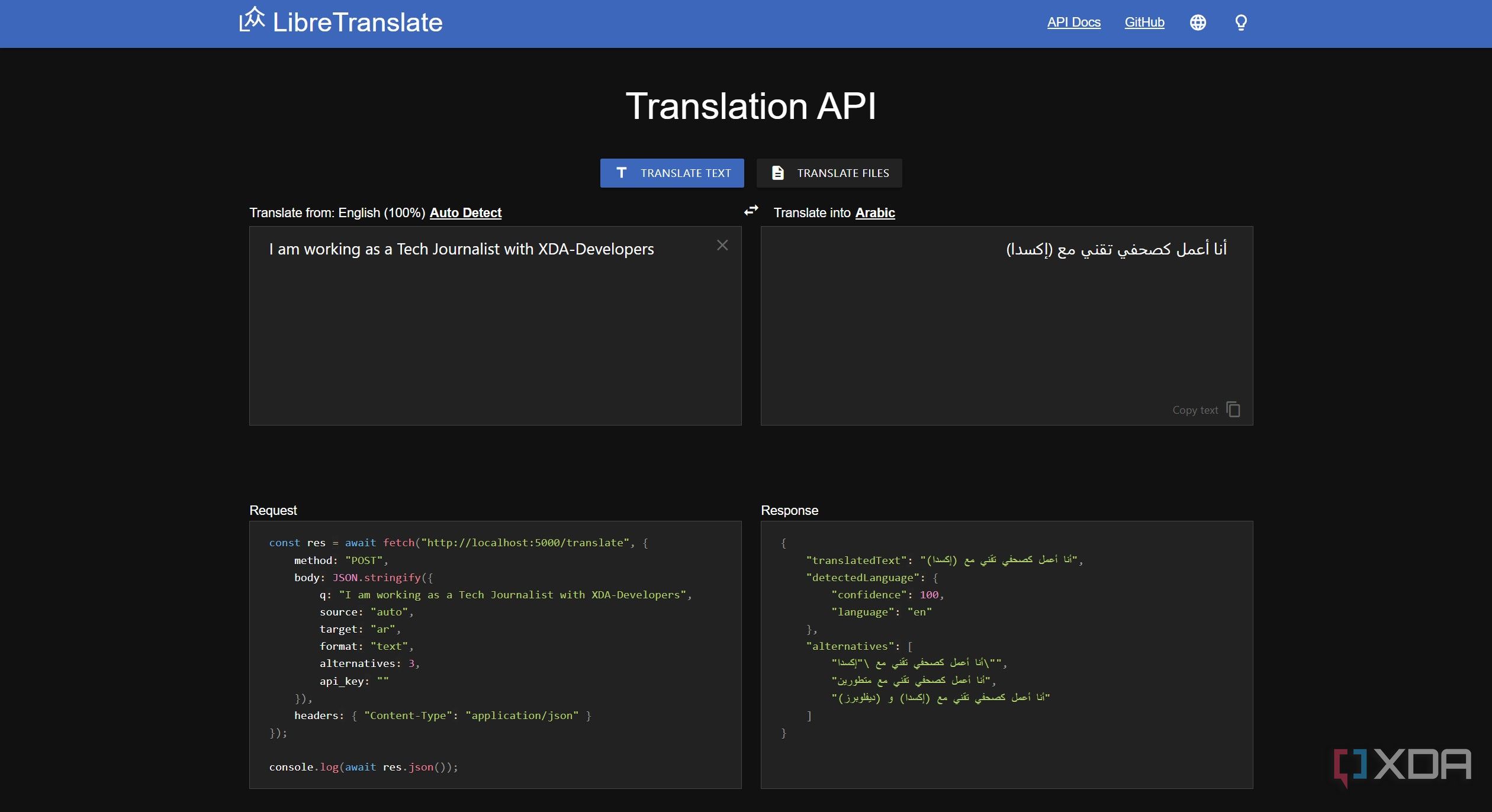Click the "alternatives" response key
Viewport: 1492px width, 812px height.
(x=850, y=646)
